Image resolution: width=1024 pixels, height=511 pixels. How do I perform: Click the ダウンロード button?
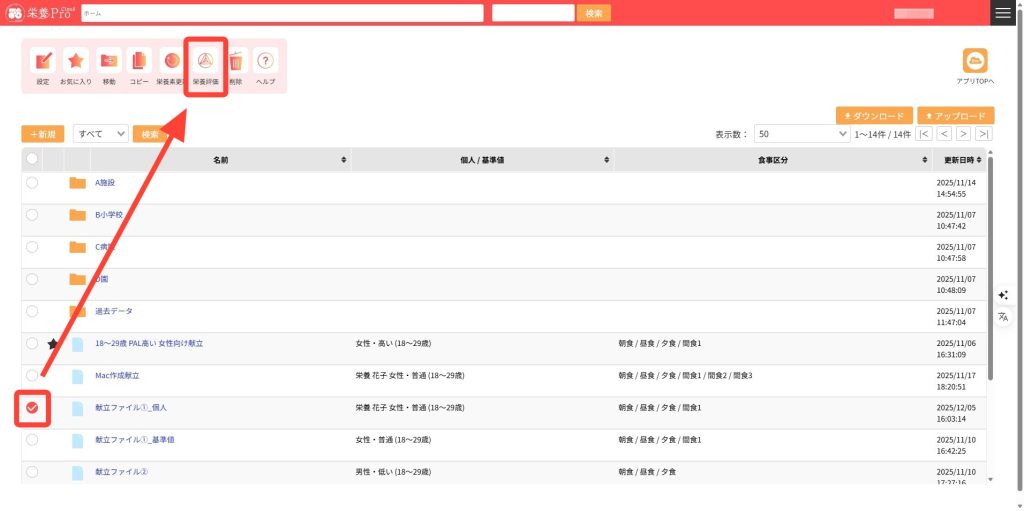(874, 116)
